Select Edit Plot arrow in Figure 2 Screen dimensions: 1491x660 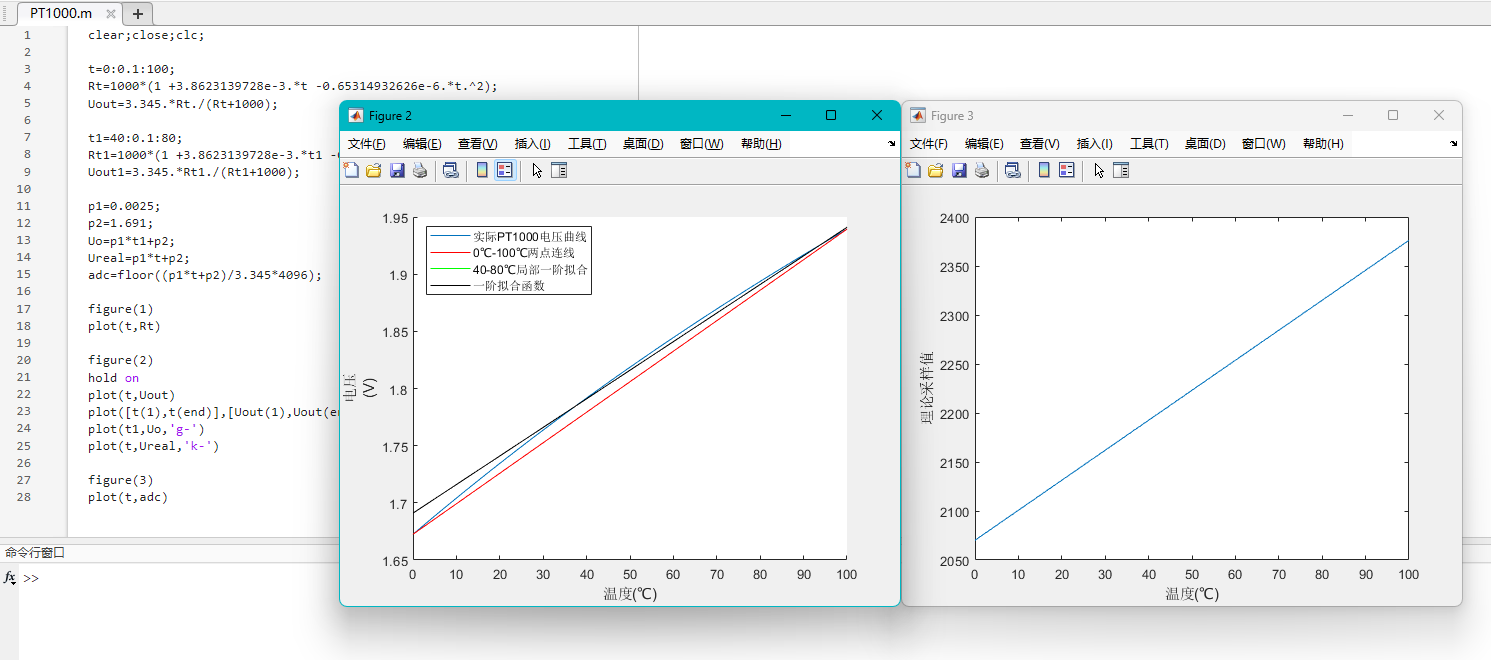537,170
